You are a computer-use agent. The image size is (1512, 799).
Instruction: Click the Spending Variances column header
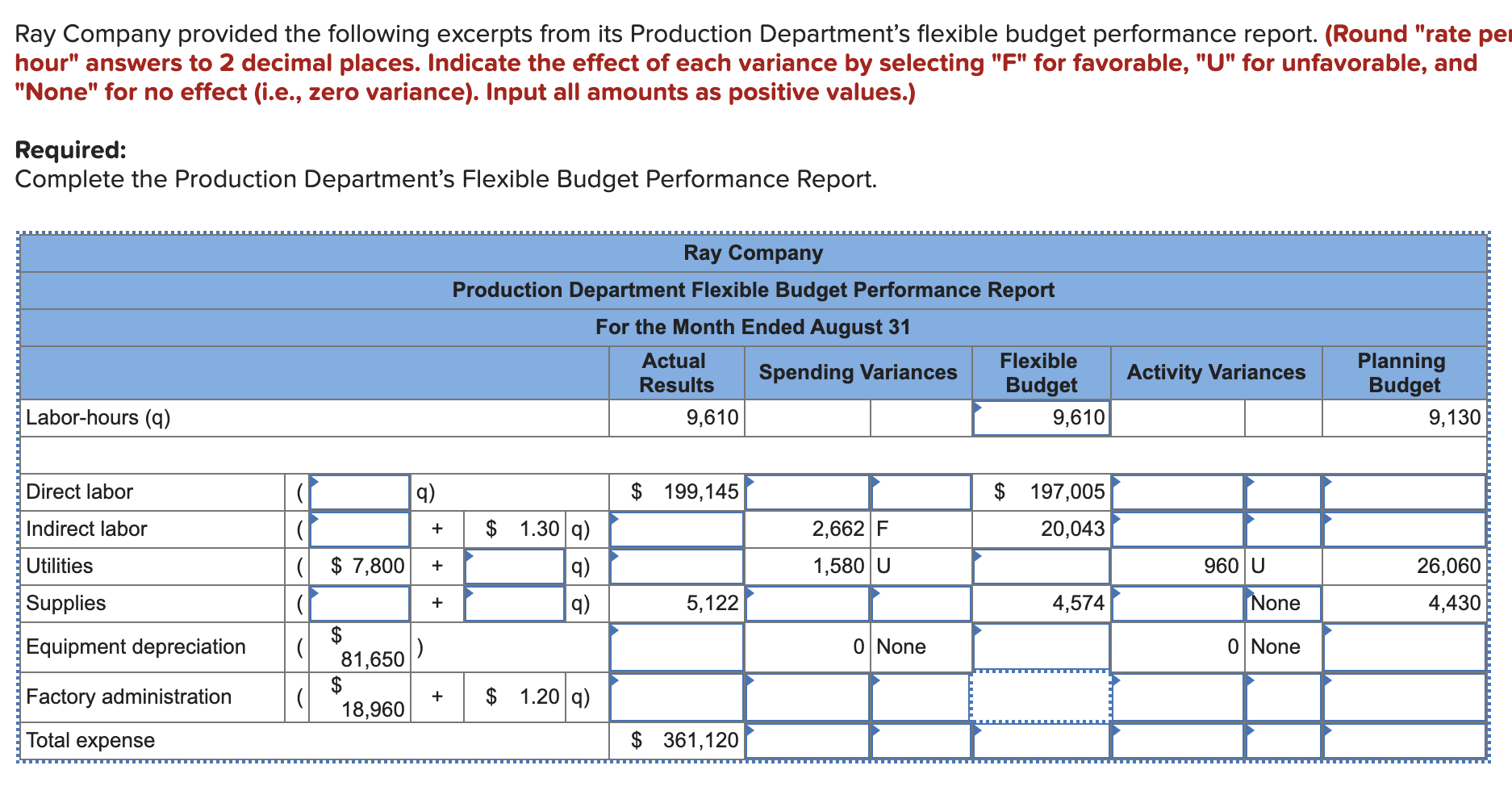click(x=858, y=372)
